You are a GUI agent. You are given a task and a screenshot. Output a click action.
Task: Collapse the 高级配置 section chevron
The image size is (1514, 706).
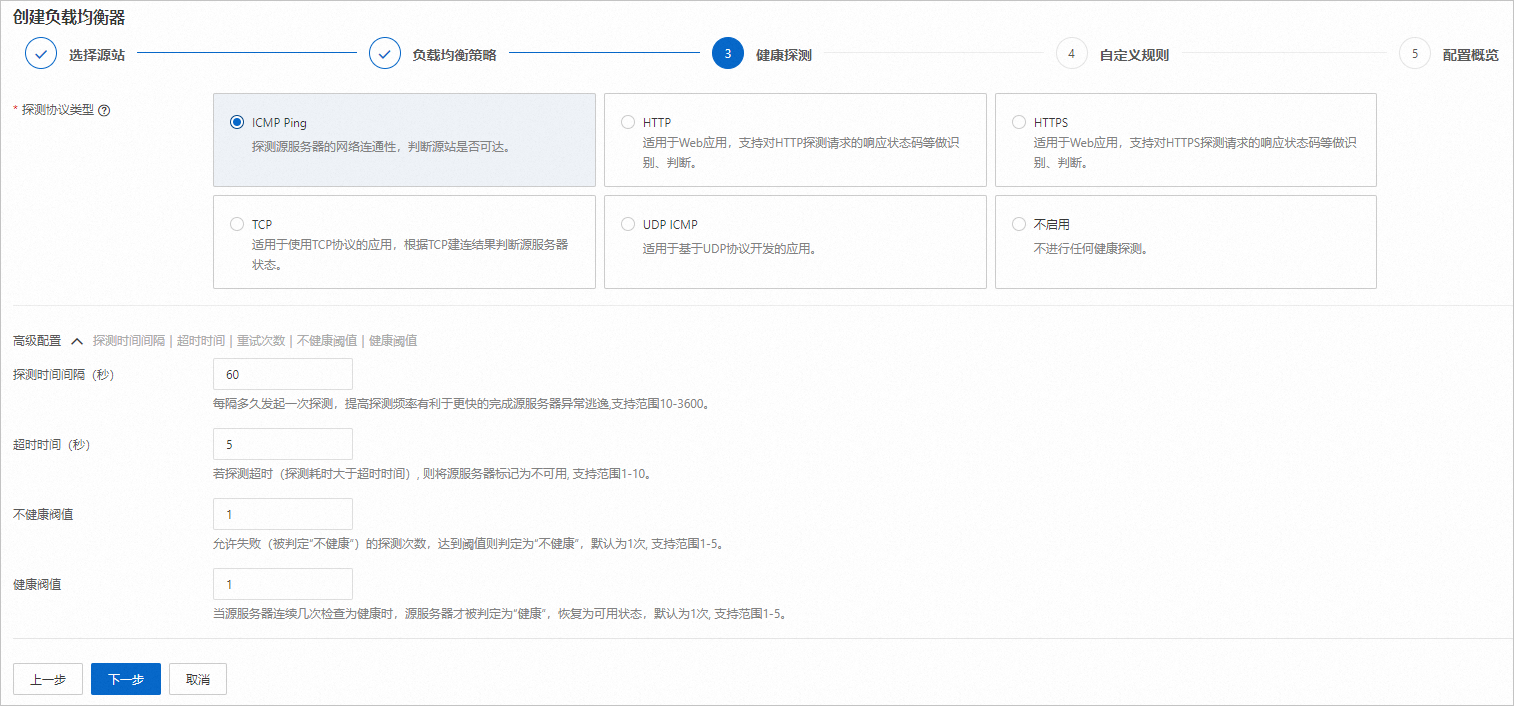pos(77,340)
